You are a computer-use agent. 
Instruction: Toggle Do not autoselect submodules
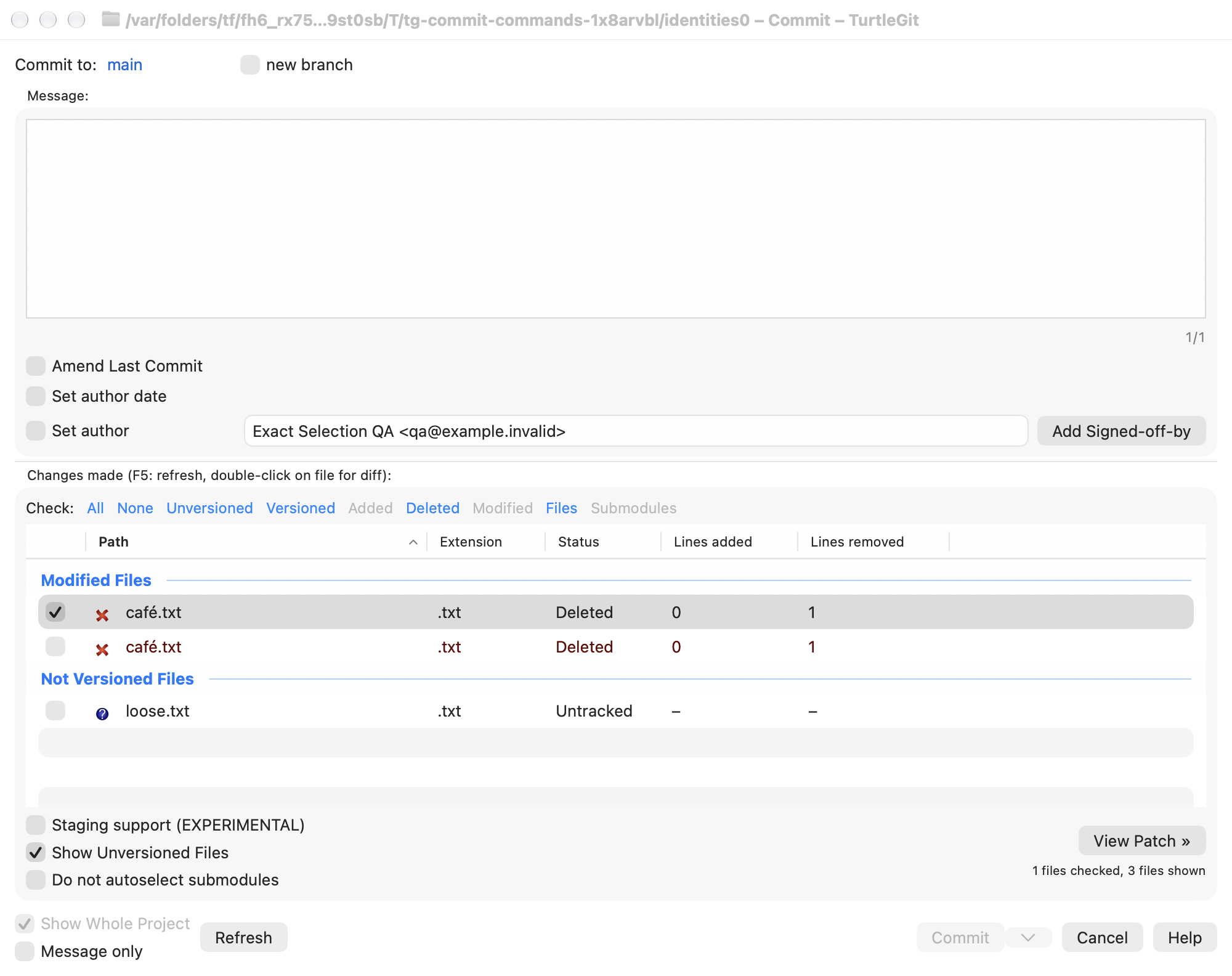coord(36,880)
